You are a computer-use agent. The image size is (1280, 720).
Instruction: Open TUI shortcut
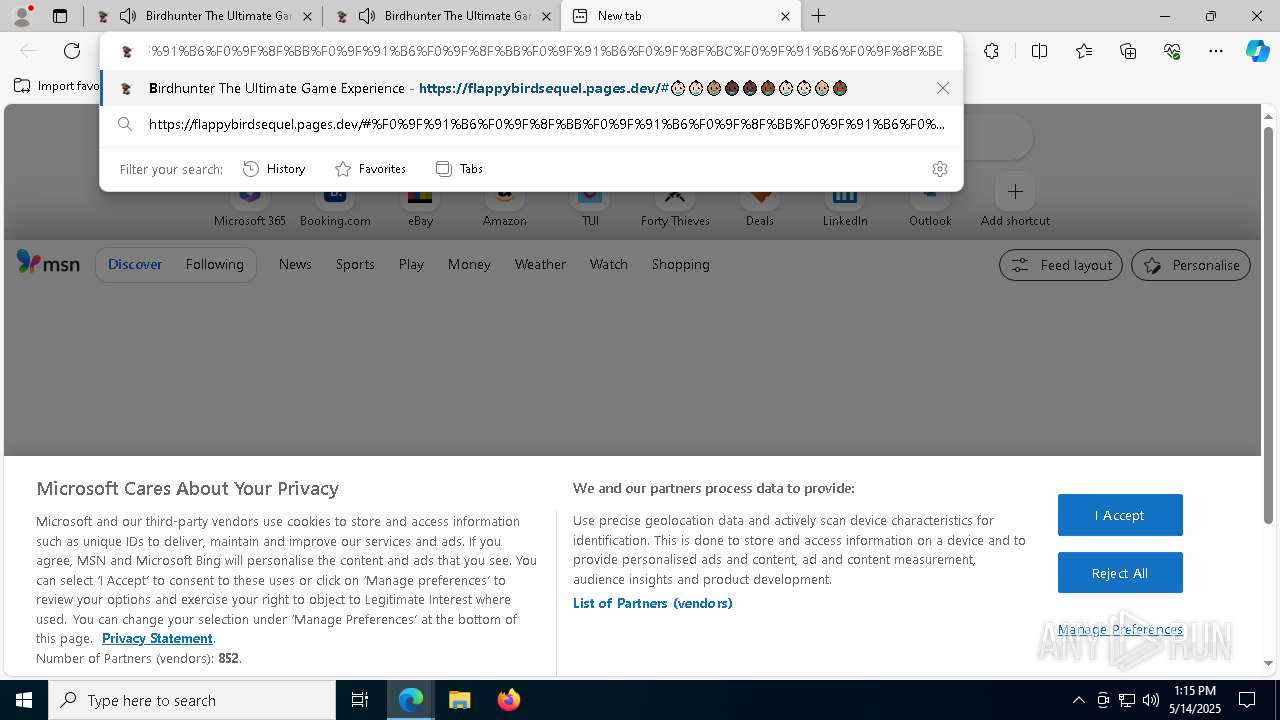(590, 205)
